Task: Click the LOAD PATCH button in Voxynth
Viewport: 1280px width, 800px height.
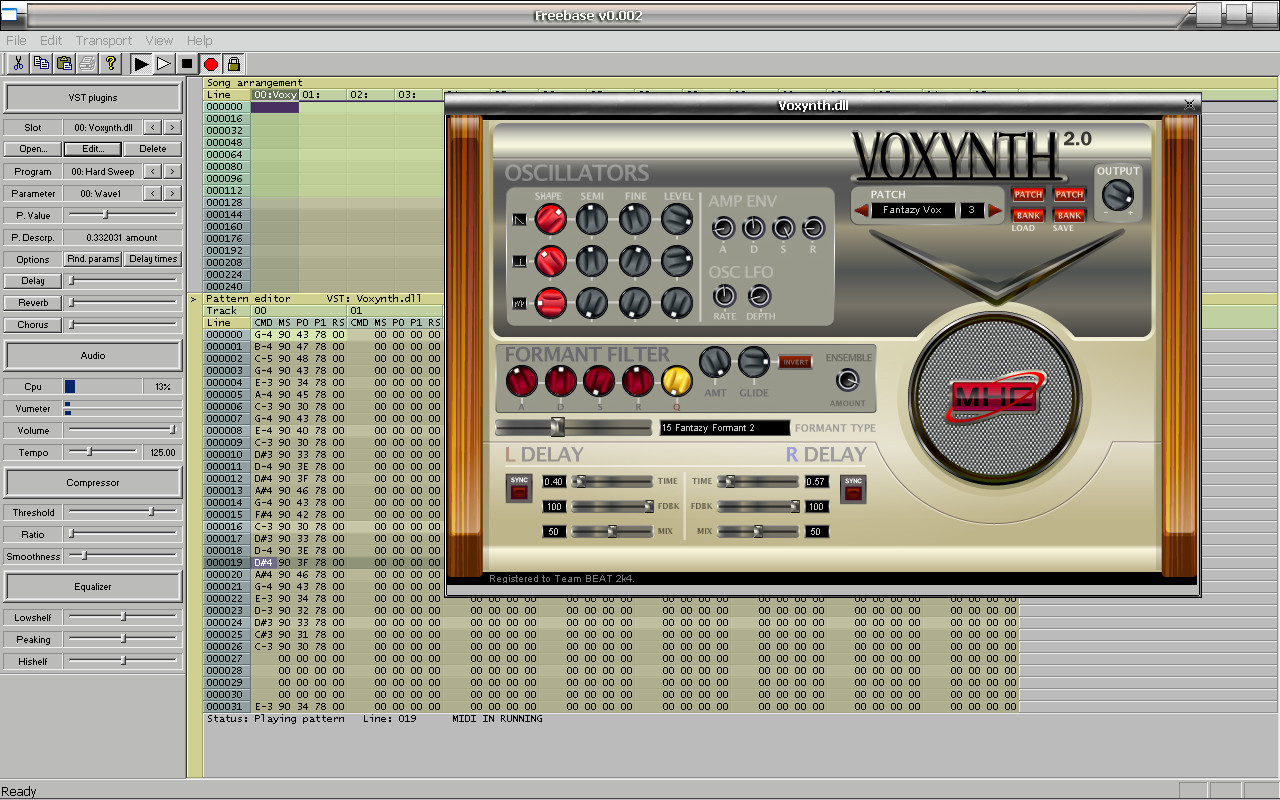Action: (1028, 194)
